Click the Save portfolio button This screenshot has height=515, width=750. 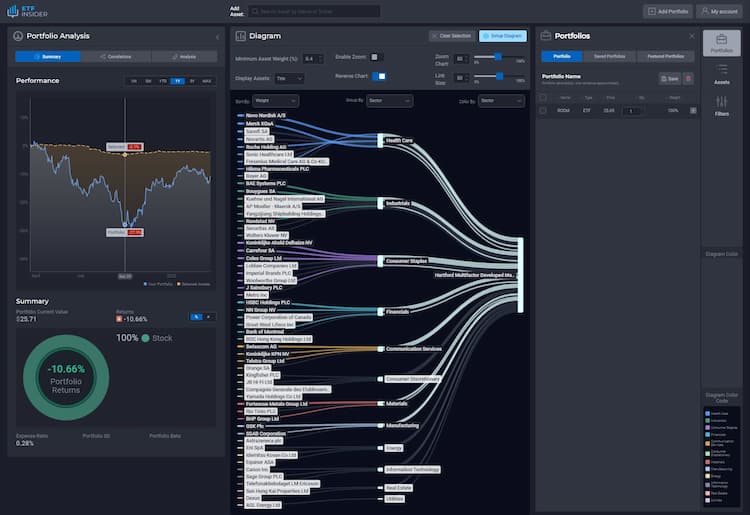[670, 78]
